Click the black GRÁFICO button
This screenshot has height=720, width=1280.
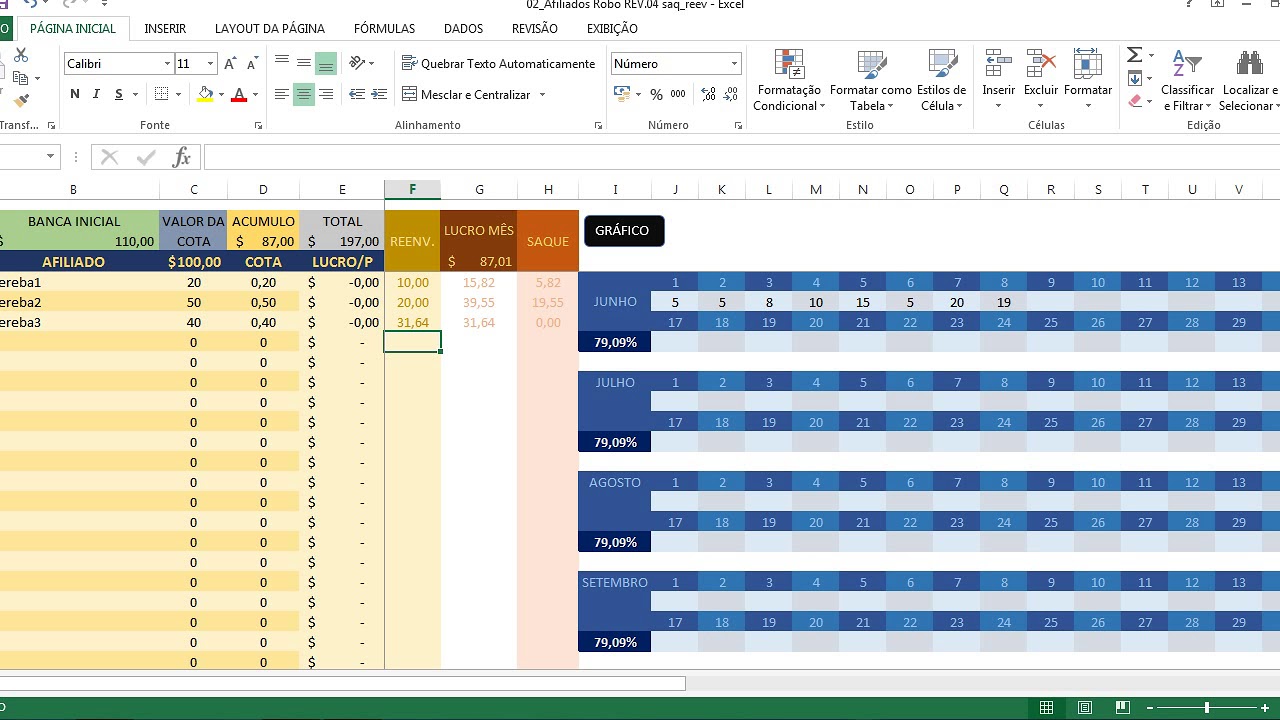pyautogui.click(x=624, y=231)
